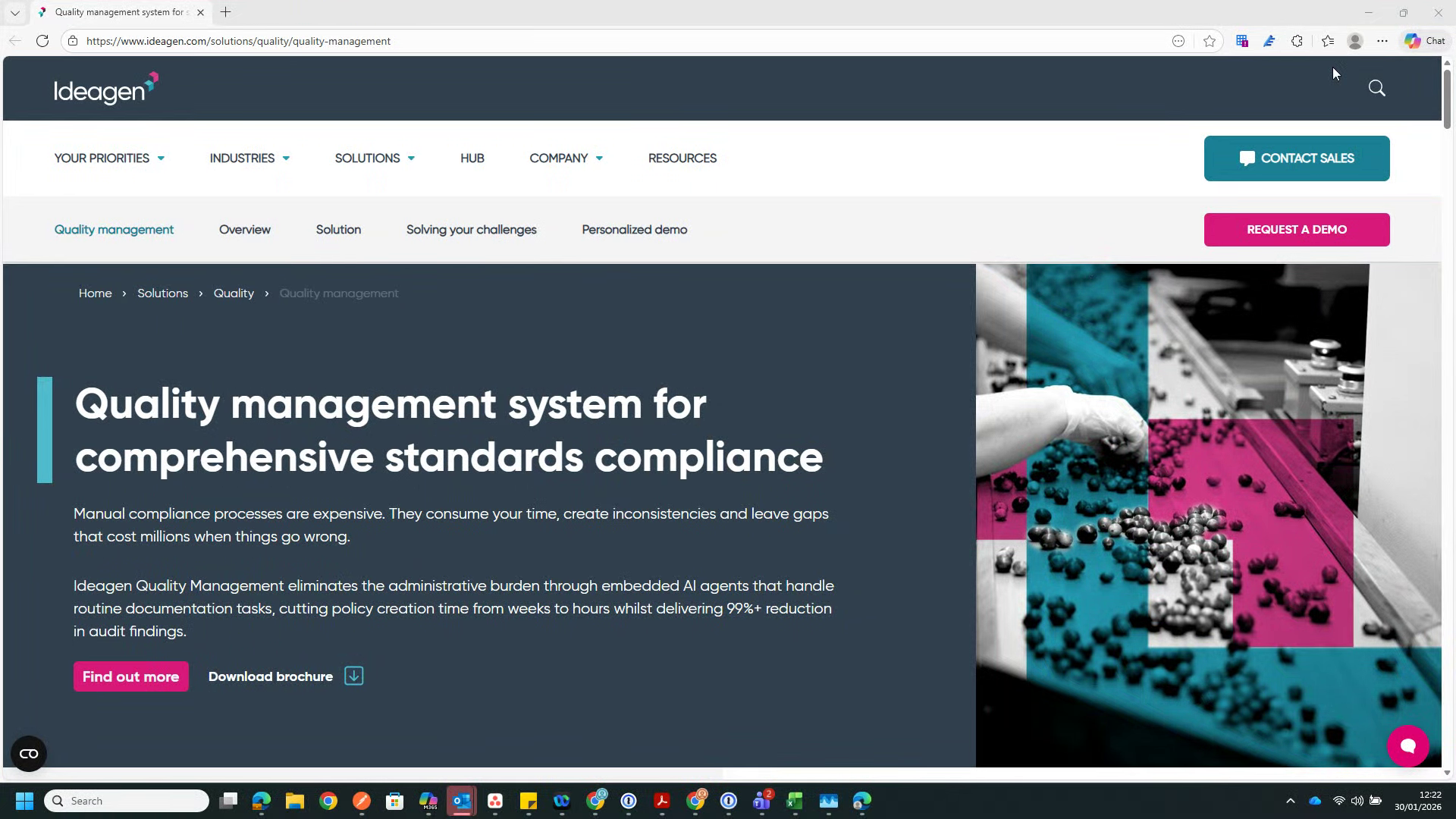
Task: Click the browser address bar URL
Action: [x=238, y=41]
